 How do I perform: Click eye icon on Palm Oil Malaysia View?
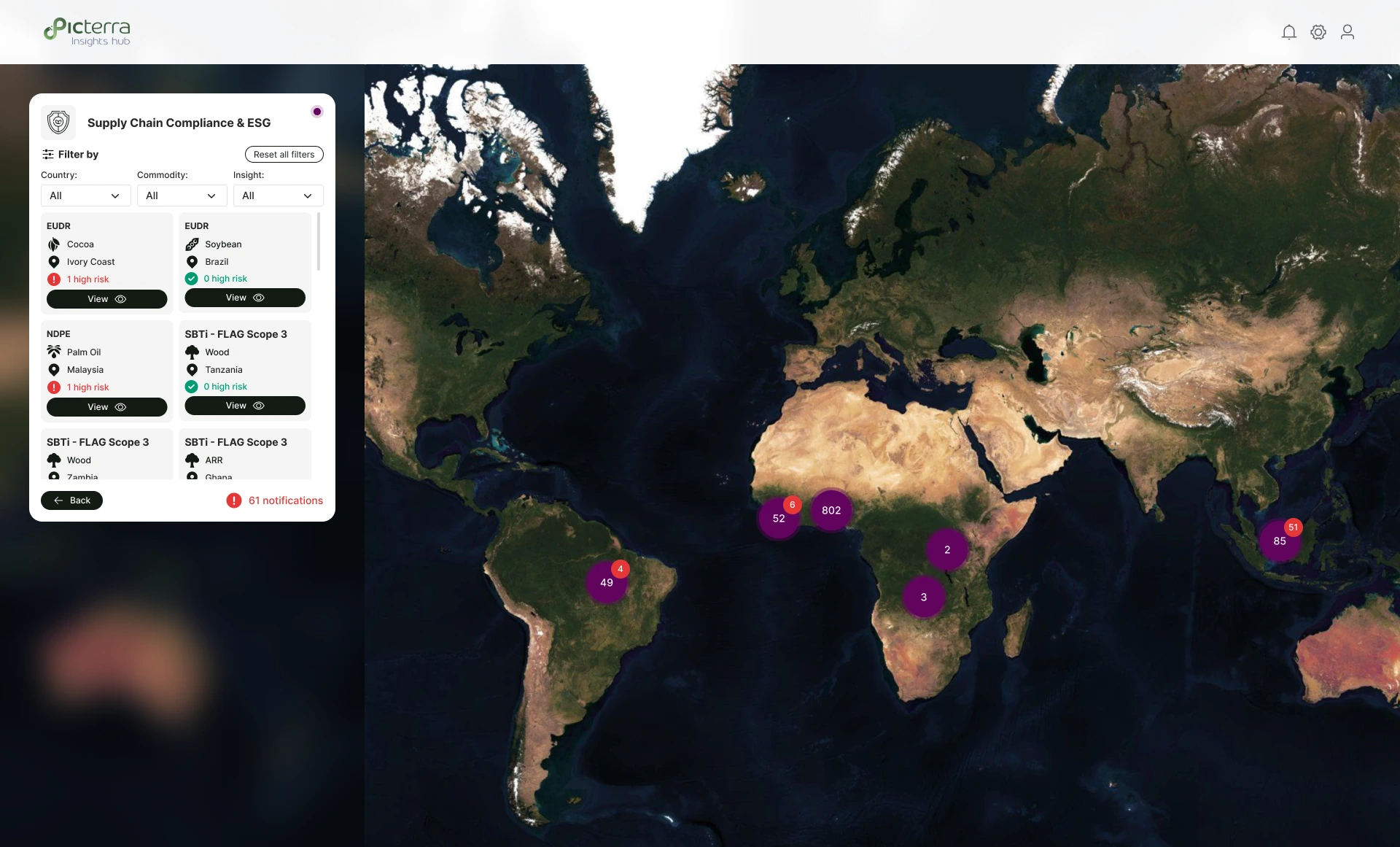(121, 407)
